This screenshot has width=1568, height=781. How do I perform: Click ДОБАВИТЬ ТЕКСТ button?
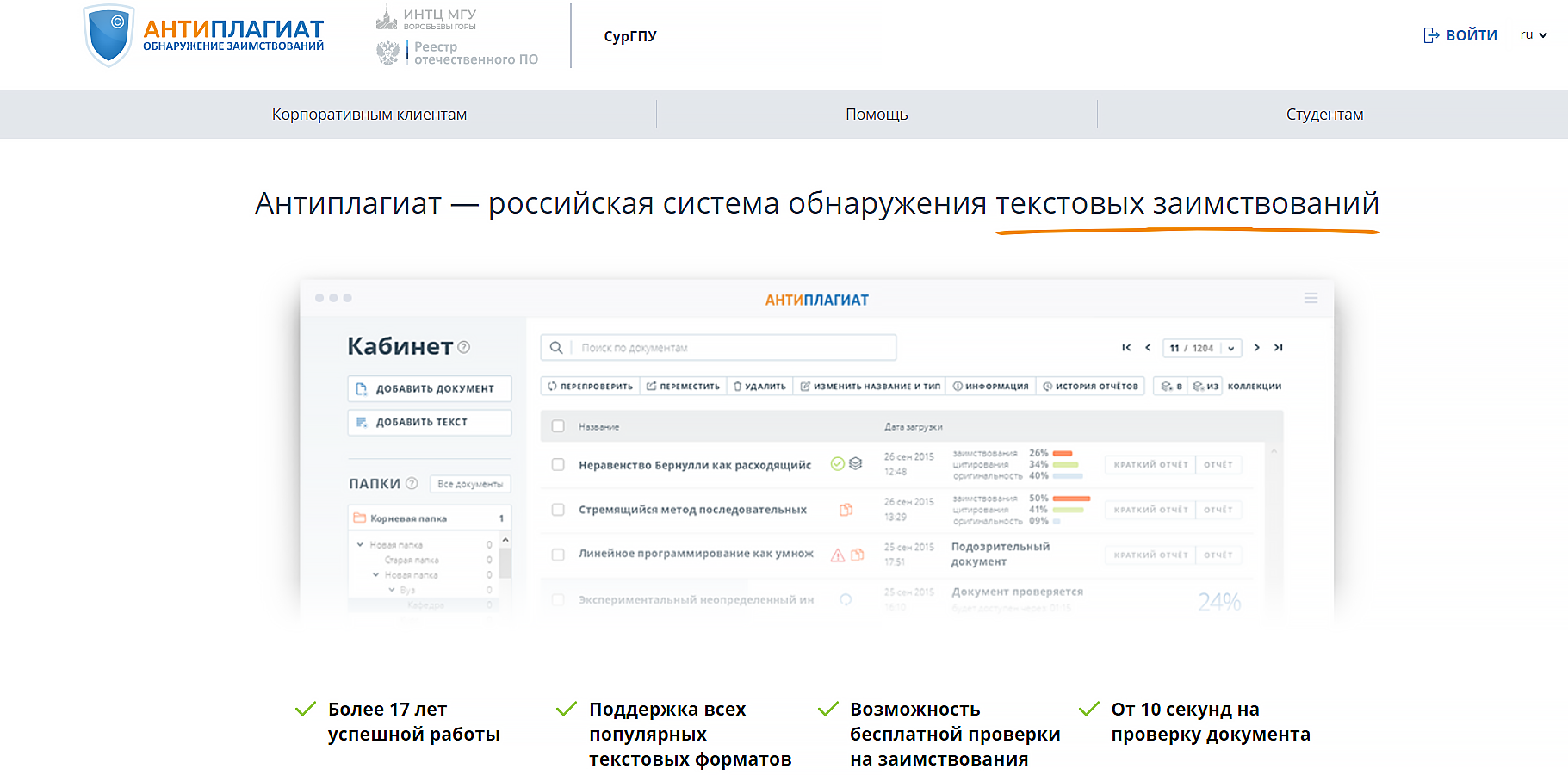pyautogui.click(x=430, y=422)
